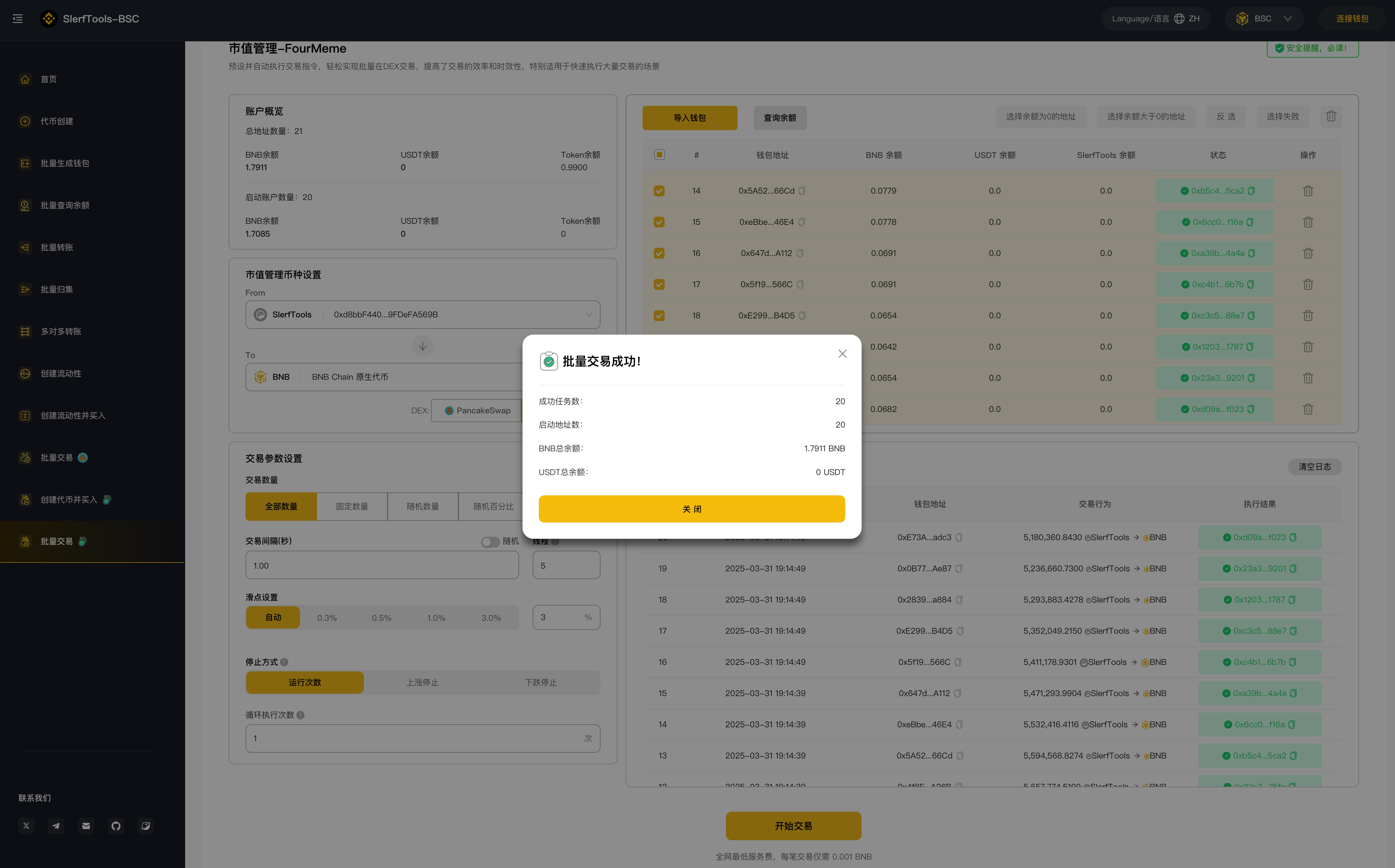
Task: Open the Telegram contact icon
Action: pyautogui.click(x=56, y=826)
